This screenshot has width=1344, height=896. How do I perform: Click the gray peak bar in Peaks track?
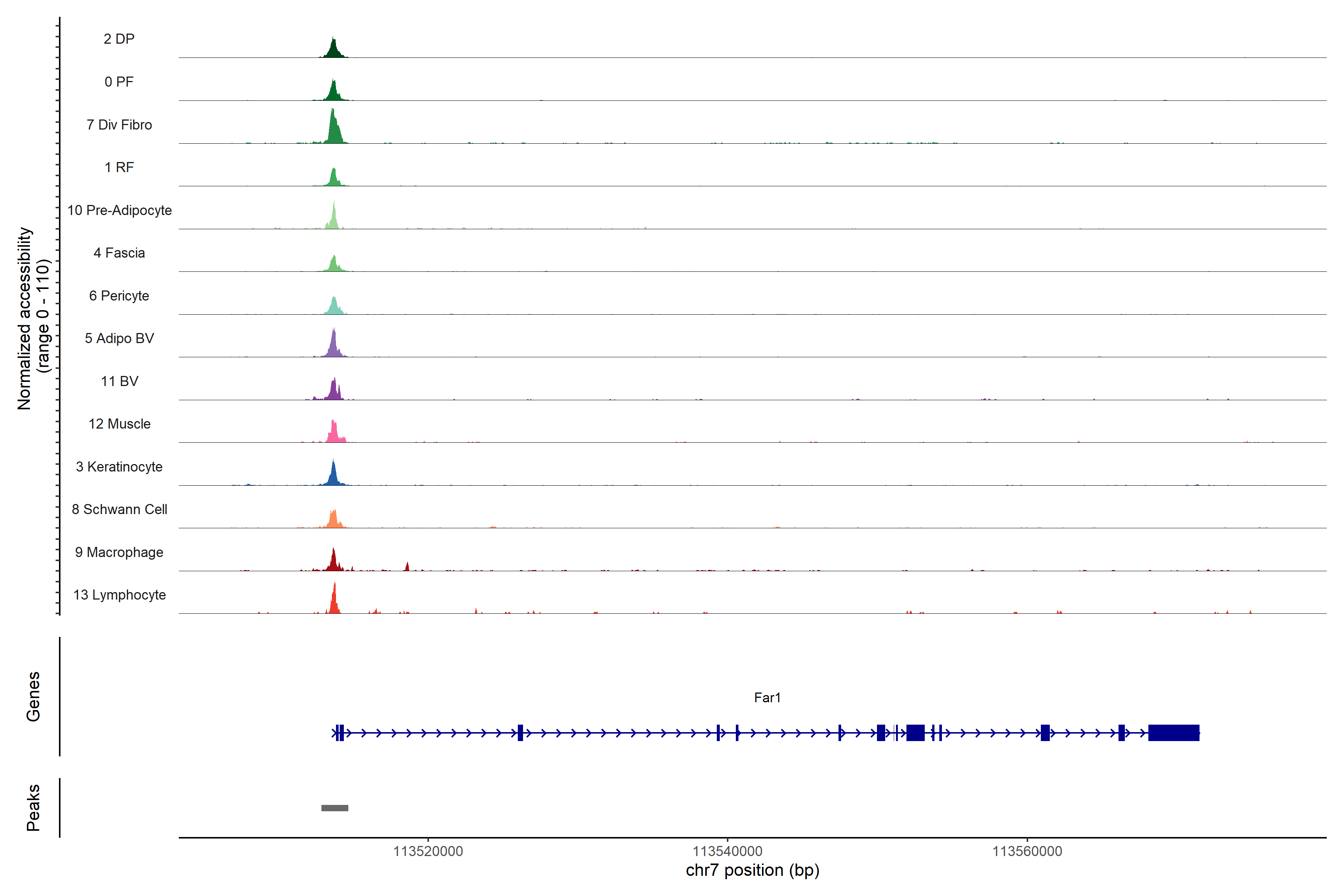(x=334, y=808)
